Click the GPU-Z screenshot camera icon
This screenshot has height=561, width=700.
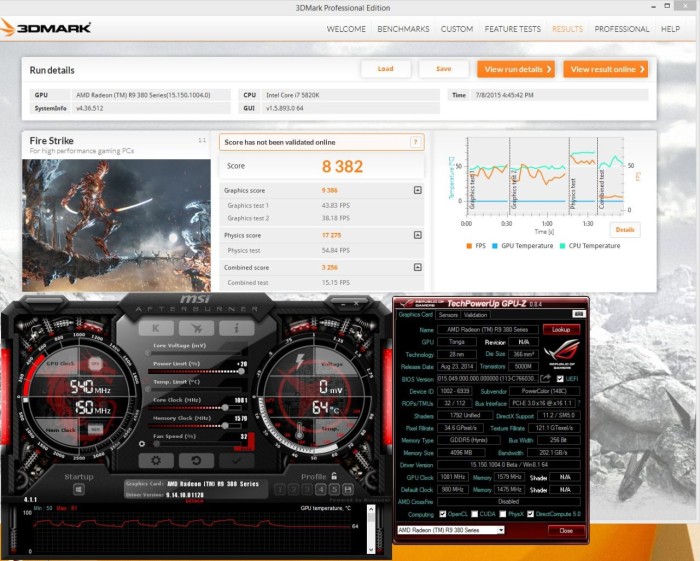[x=579, y=314]
